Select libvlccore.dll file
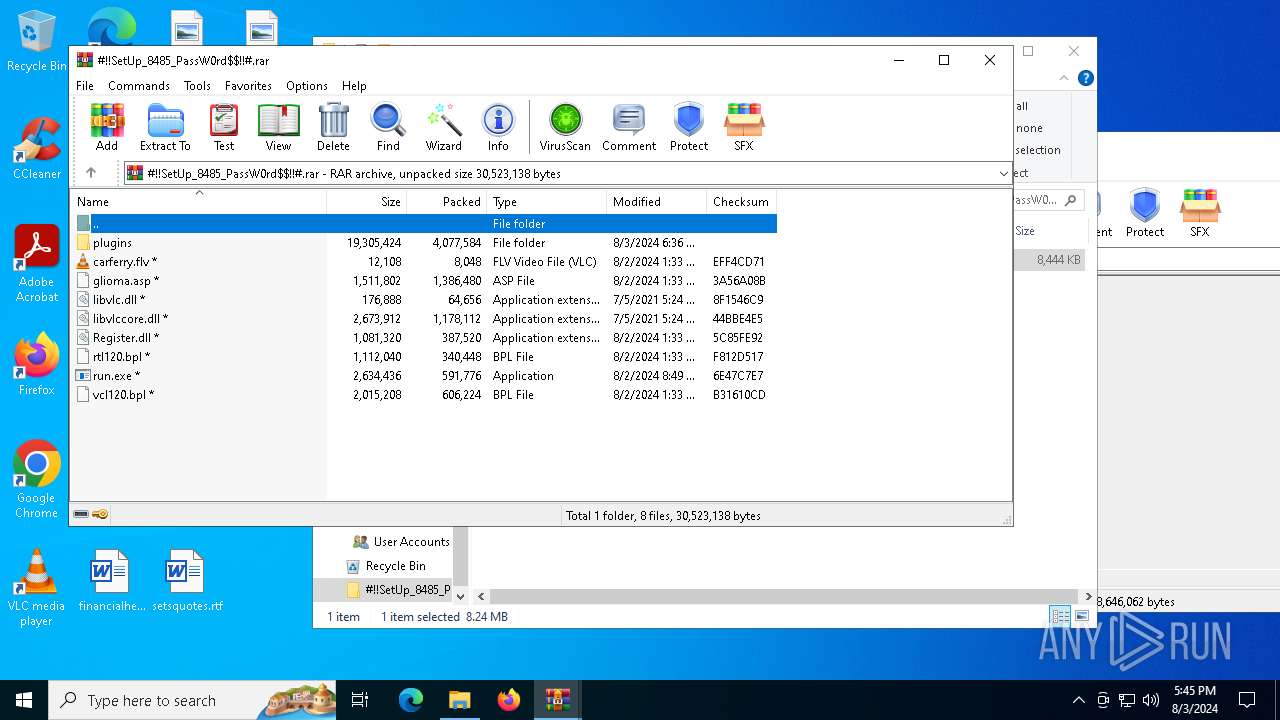The width and height of the screenshot is (1280, 720). (x=425, y=319)
